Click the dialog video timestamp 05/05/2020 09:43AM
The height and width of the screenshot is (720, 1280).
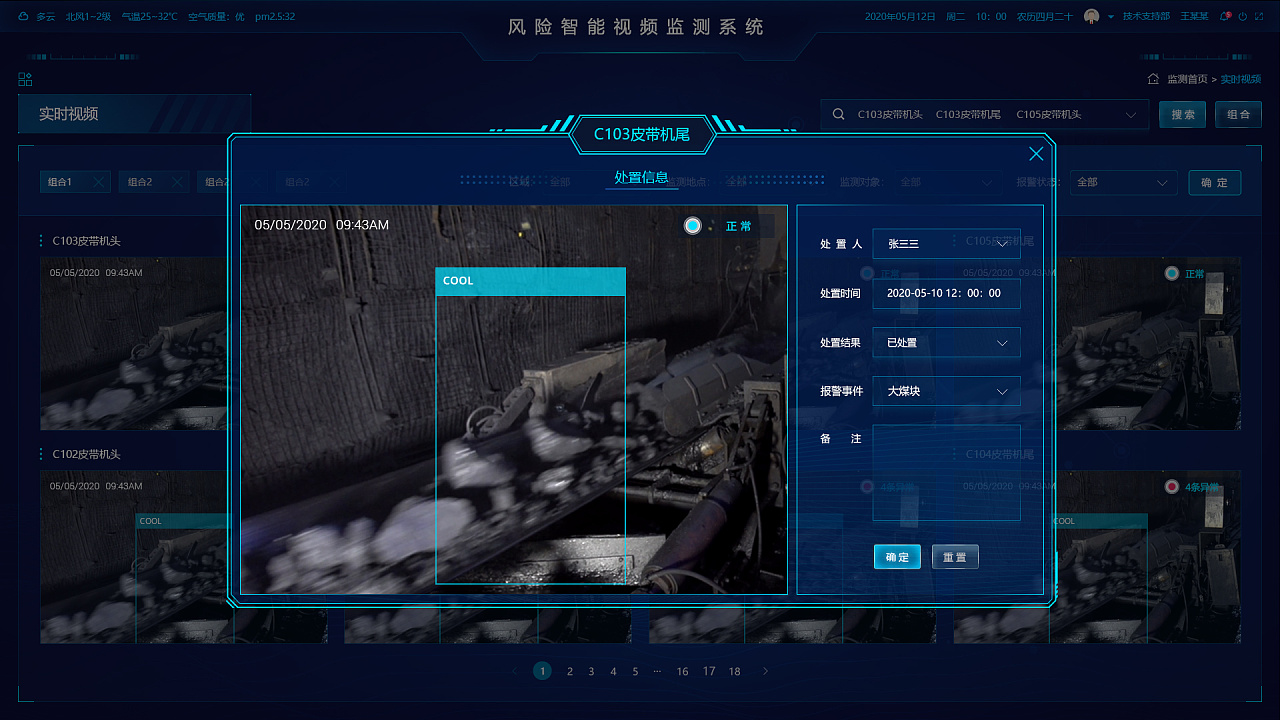(x=321, y=225)
